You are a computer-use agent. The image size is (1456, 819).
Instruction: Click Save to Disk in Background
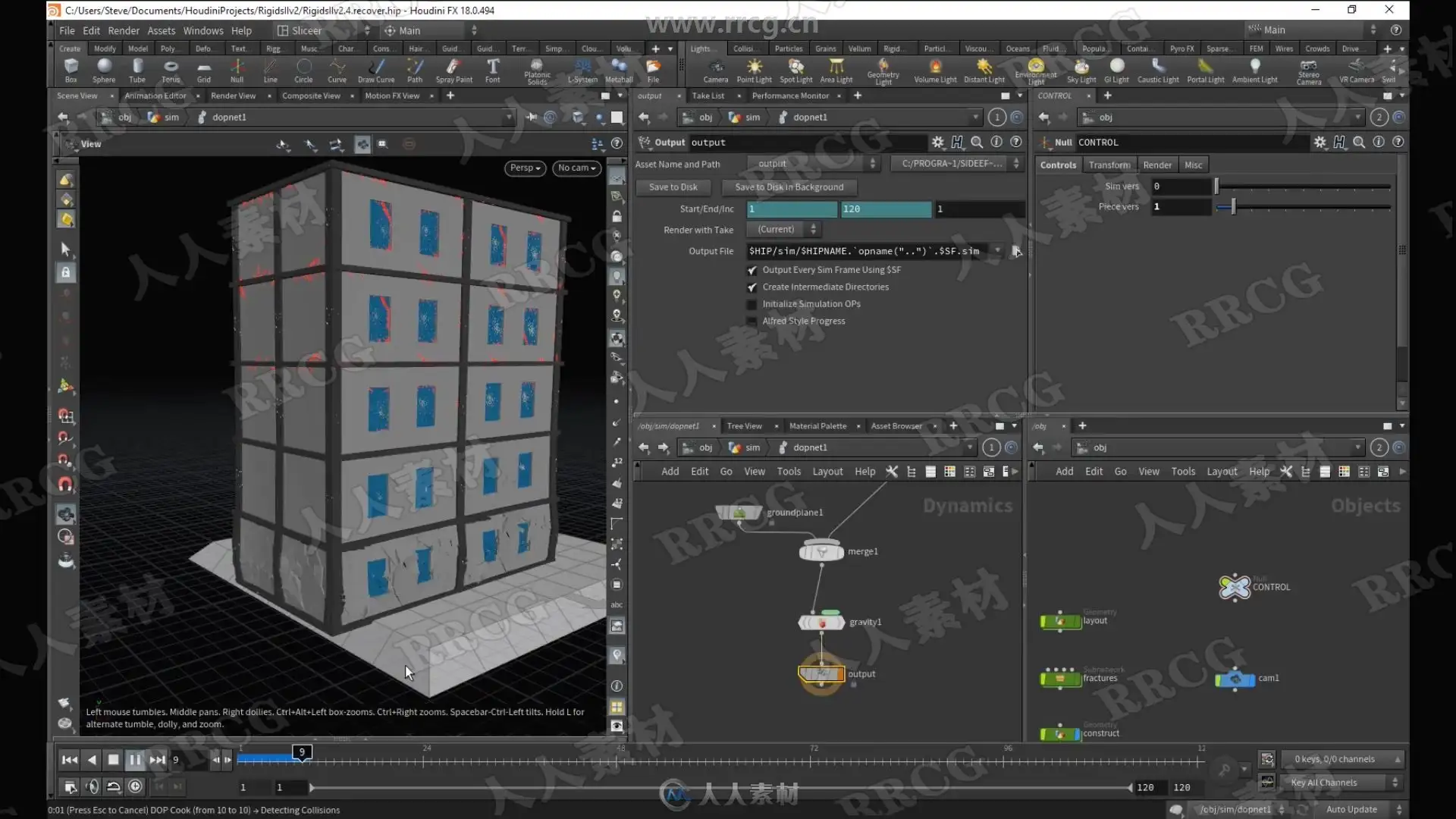(x=789, y=187)
